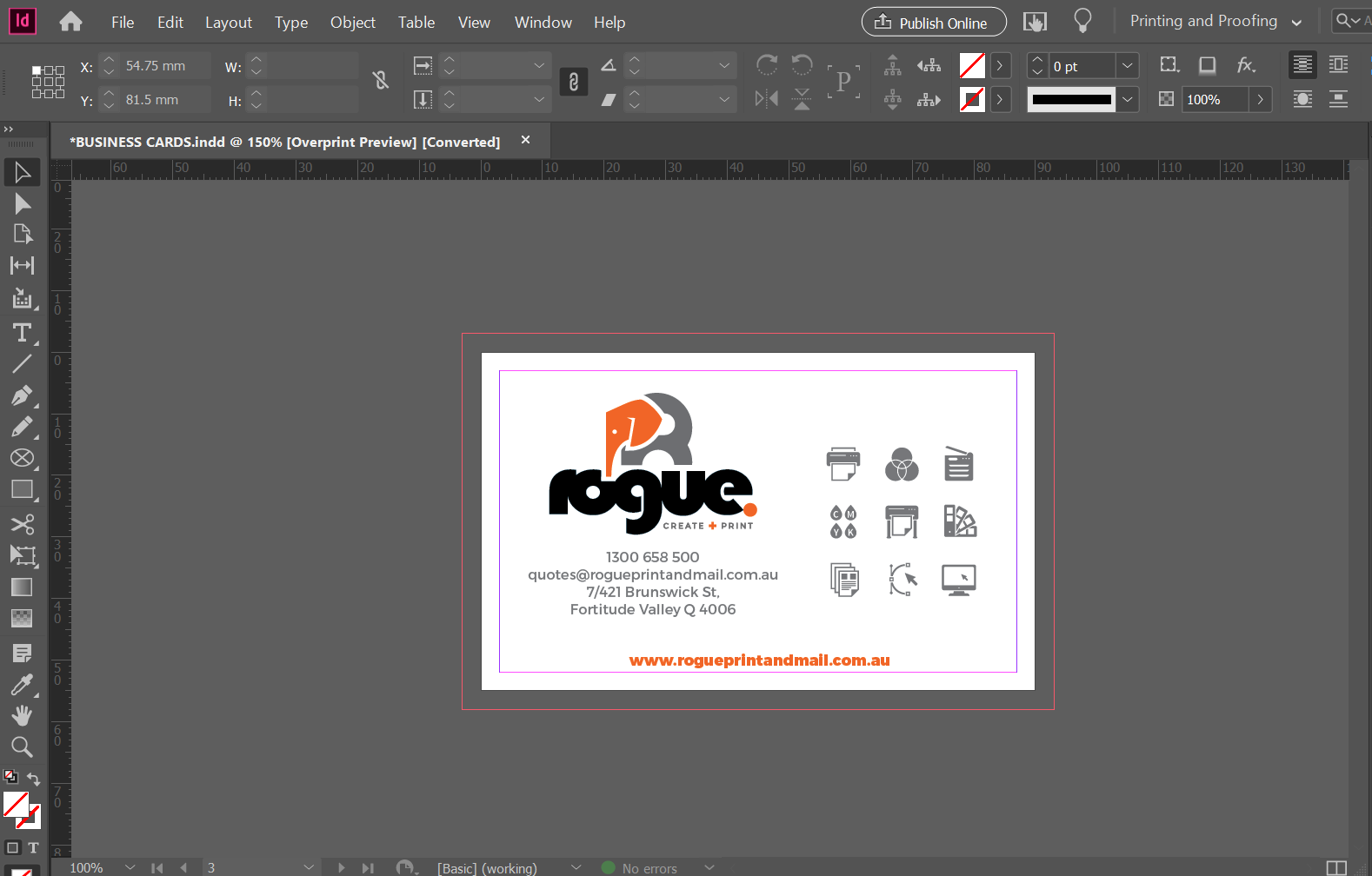Open the stroke style dropdown

tap(1128, 99)
